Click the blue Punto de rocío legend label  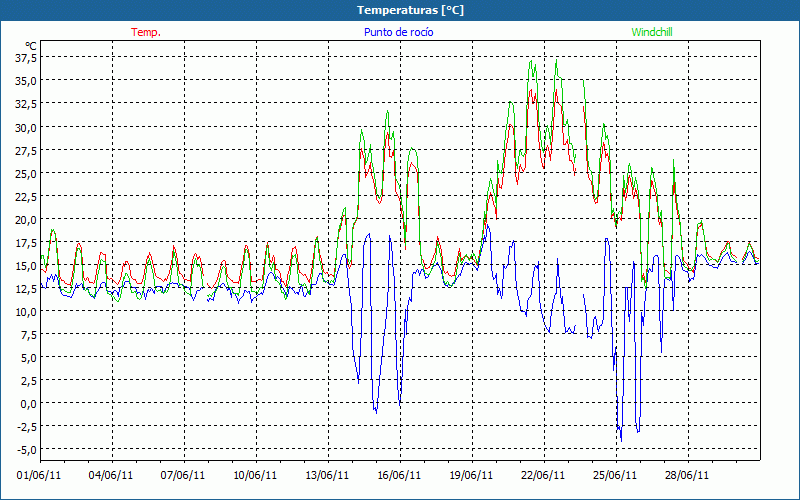click(398, 32)
